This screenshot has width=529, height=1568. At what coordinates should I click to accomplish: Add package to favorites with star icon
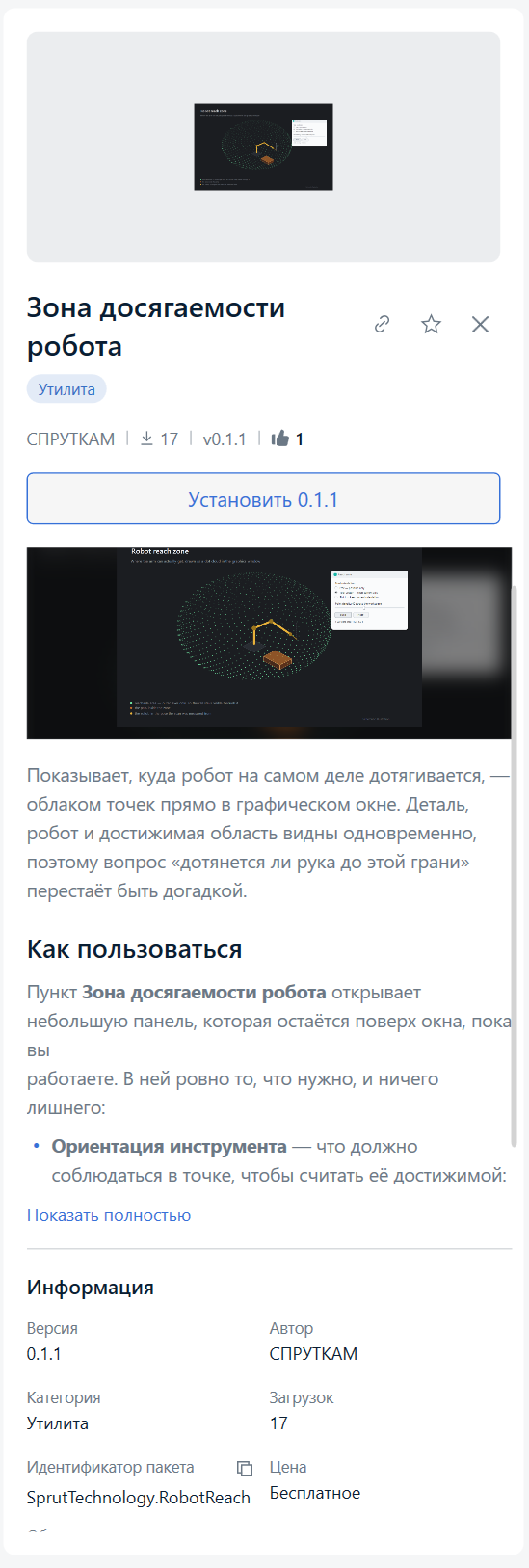431,324
